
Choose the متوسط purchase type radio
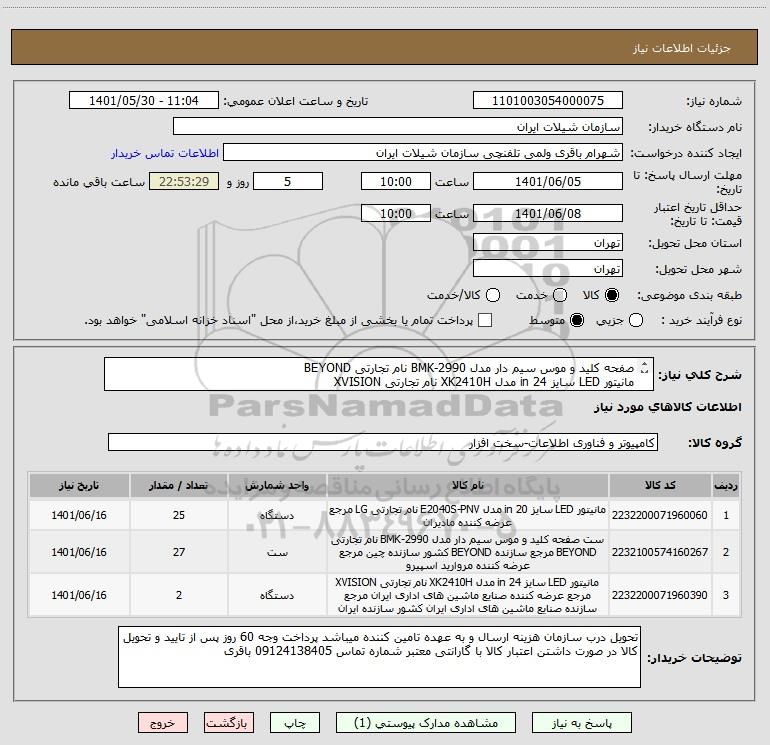[x=577, y=320]
